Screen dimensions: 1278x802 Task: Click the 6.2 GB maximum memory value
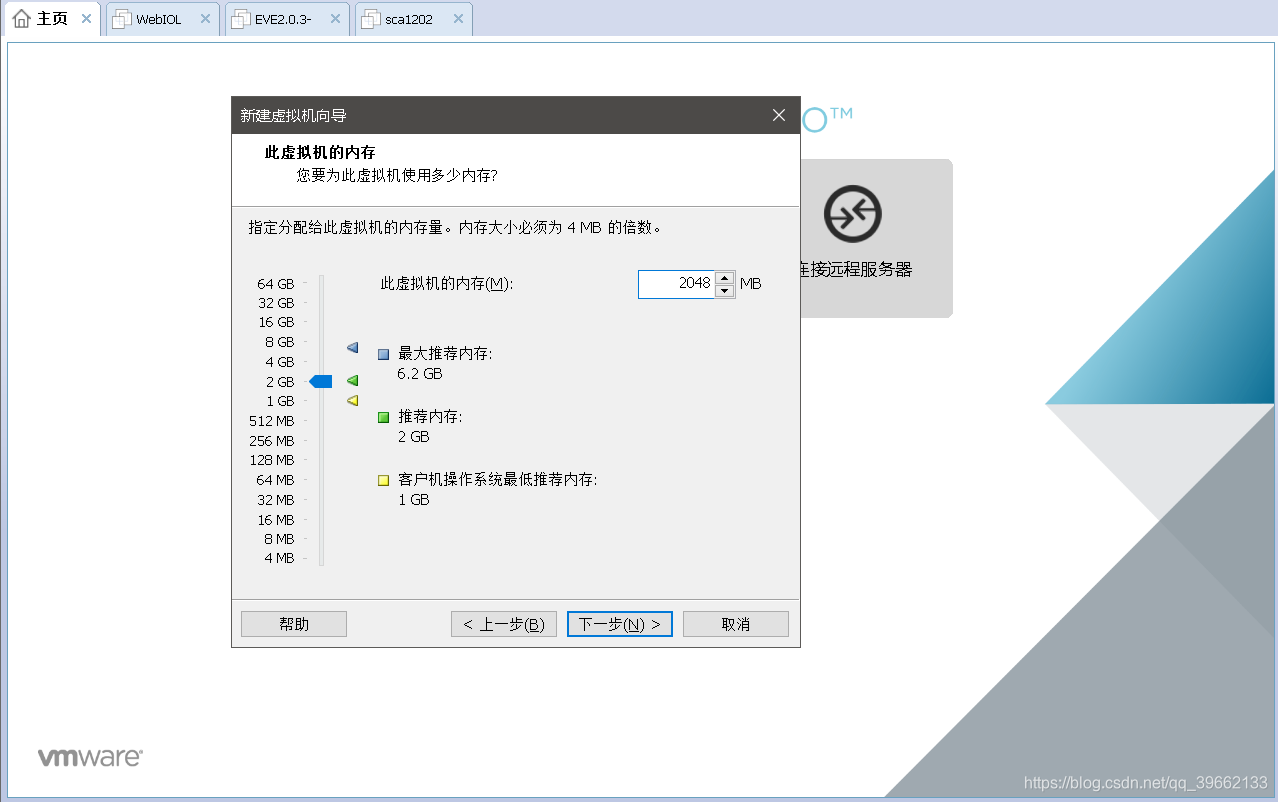(419, 374)
